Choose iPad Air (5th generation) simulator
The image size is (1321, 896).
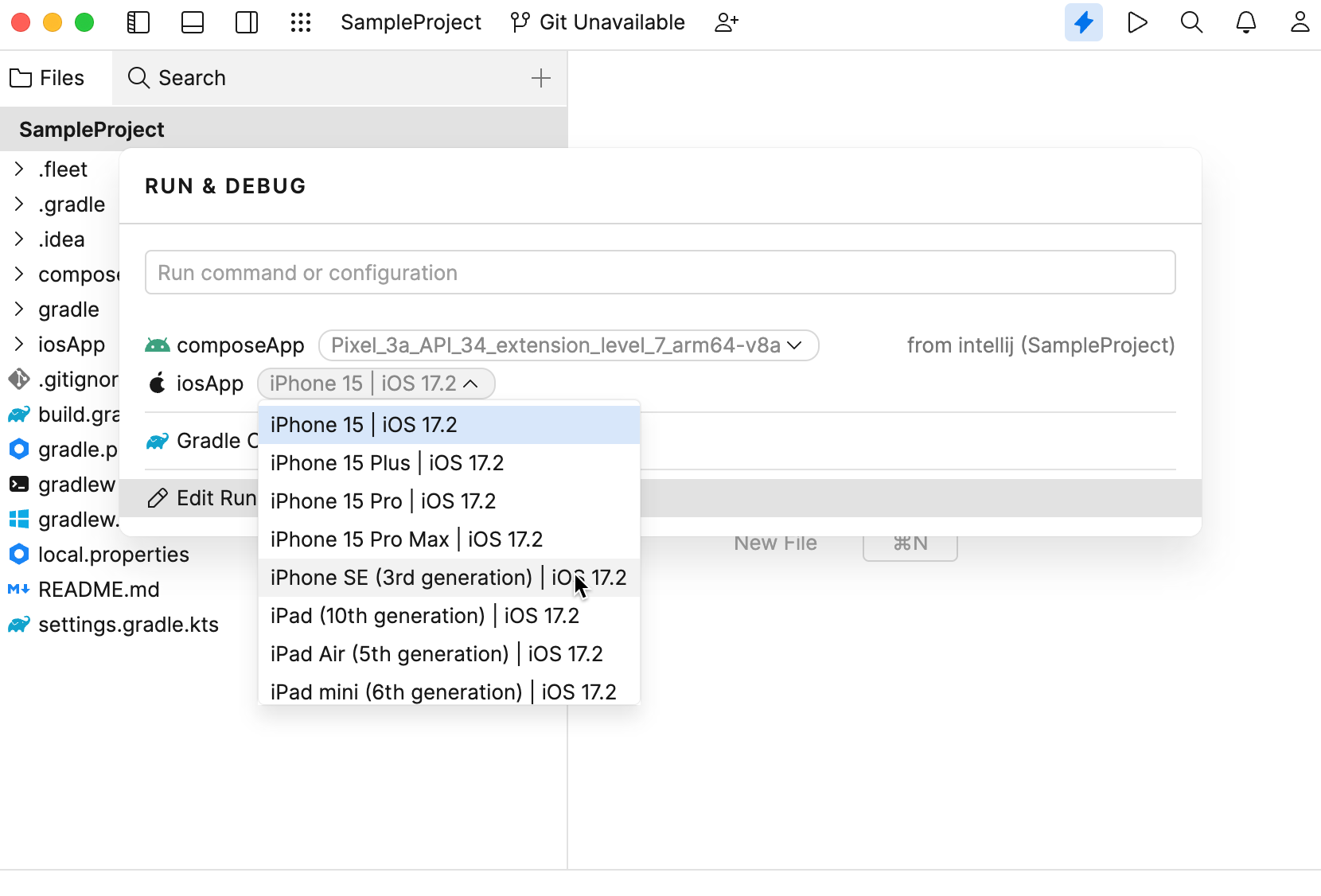coord(449,654)
